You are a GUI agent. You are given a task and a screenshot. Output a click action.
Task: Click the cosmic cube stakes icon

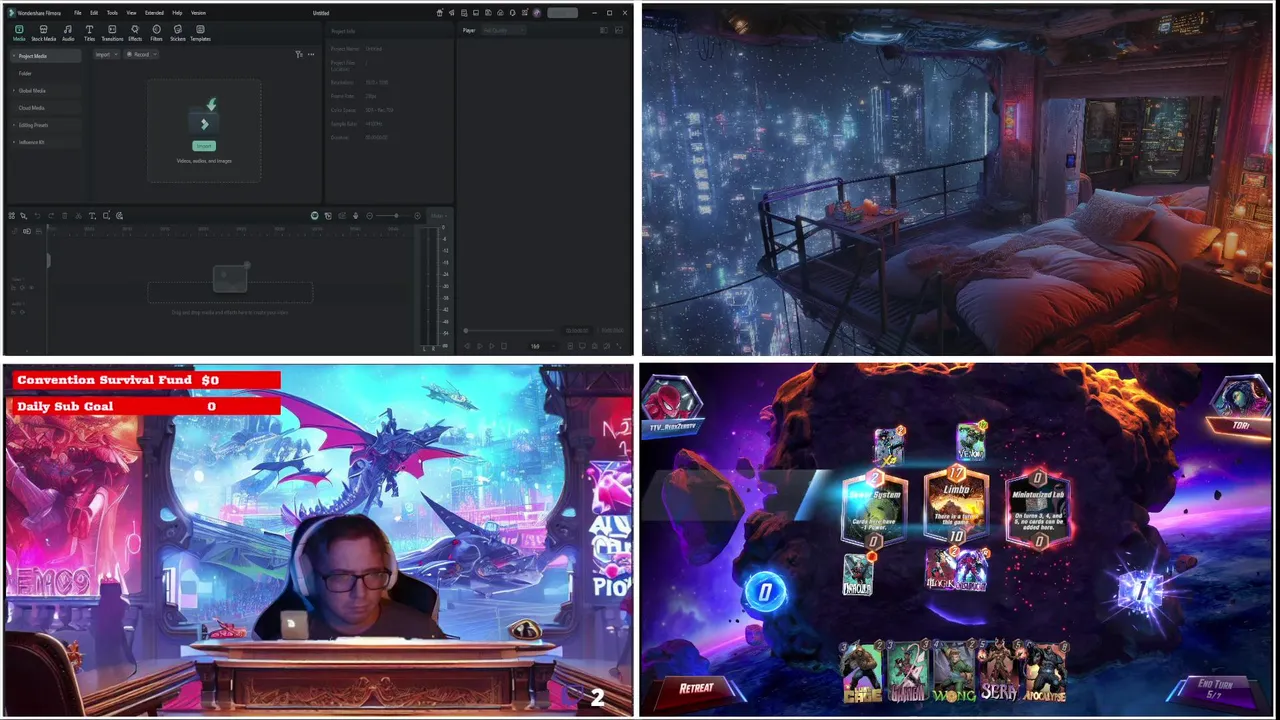click(x=1141, y=590)
